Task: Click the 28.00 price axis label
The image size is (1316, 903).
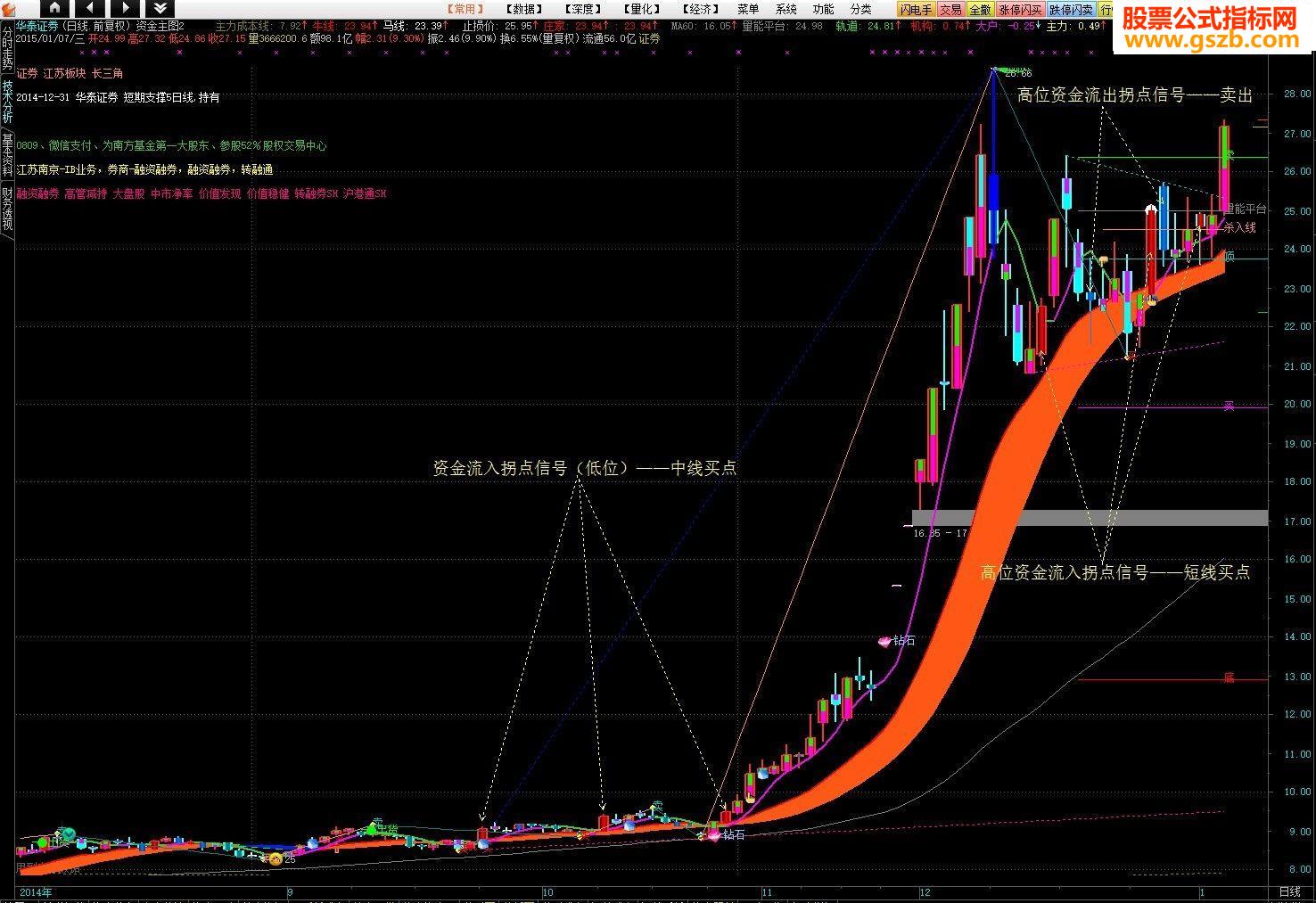Action: (x=1295, y=94)
